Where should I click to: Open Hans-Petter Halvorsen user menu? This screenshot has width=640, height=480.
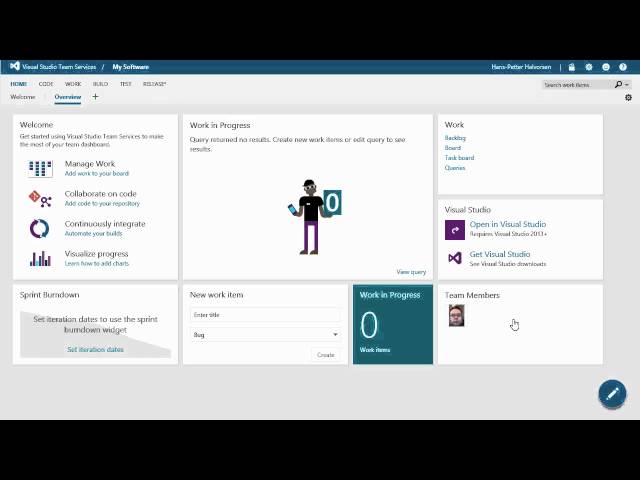(x=521, y=67)
